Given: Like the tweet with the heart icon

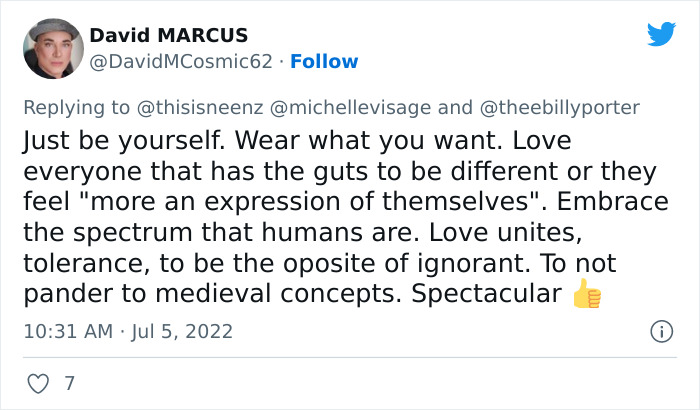Looking at the screenshot, I should coord(36,382).
